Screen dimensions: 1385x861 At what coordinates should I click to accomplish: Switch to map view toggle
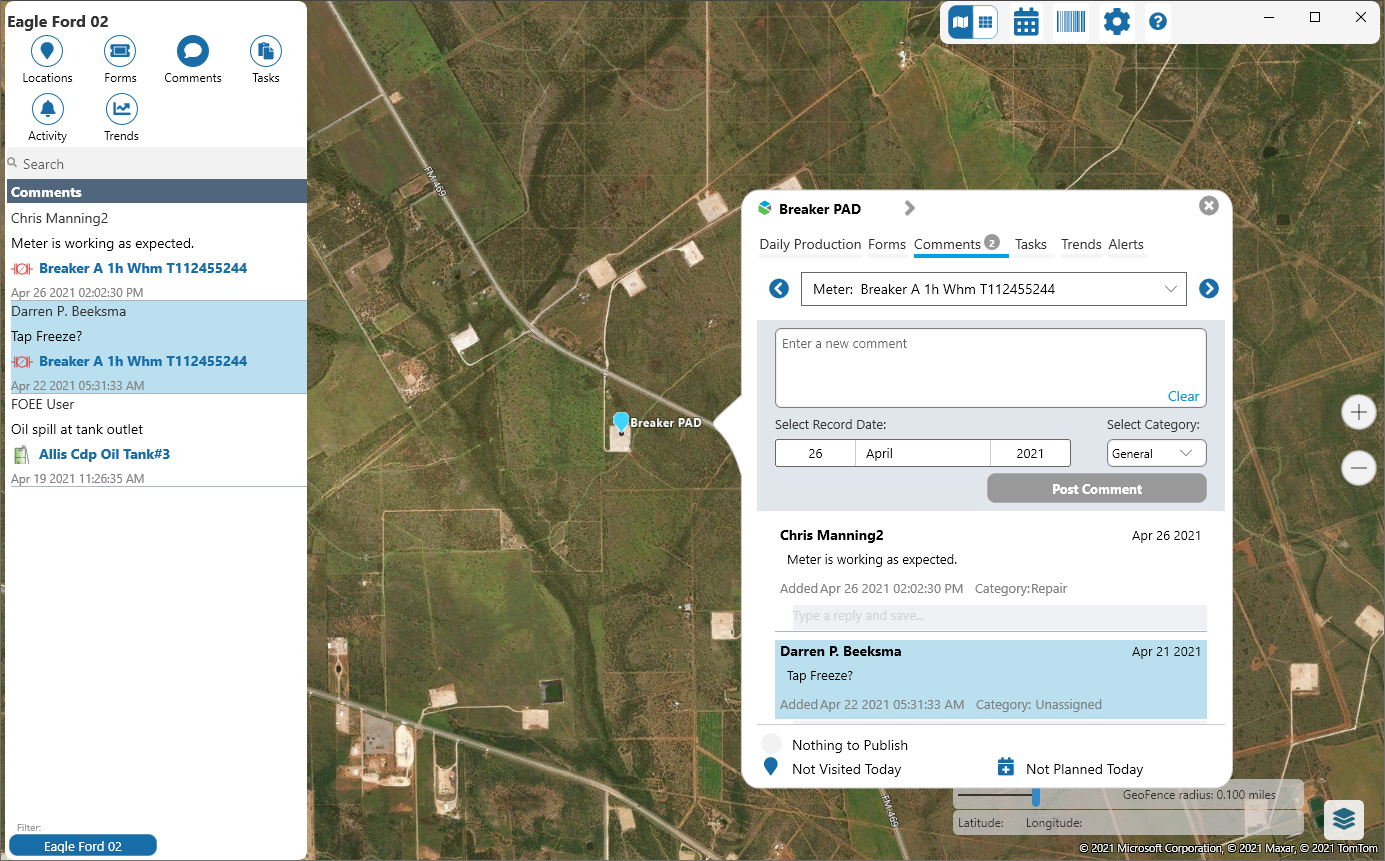pos(961,22)
